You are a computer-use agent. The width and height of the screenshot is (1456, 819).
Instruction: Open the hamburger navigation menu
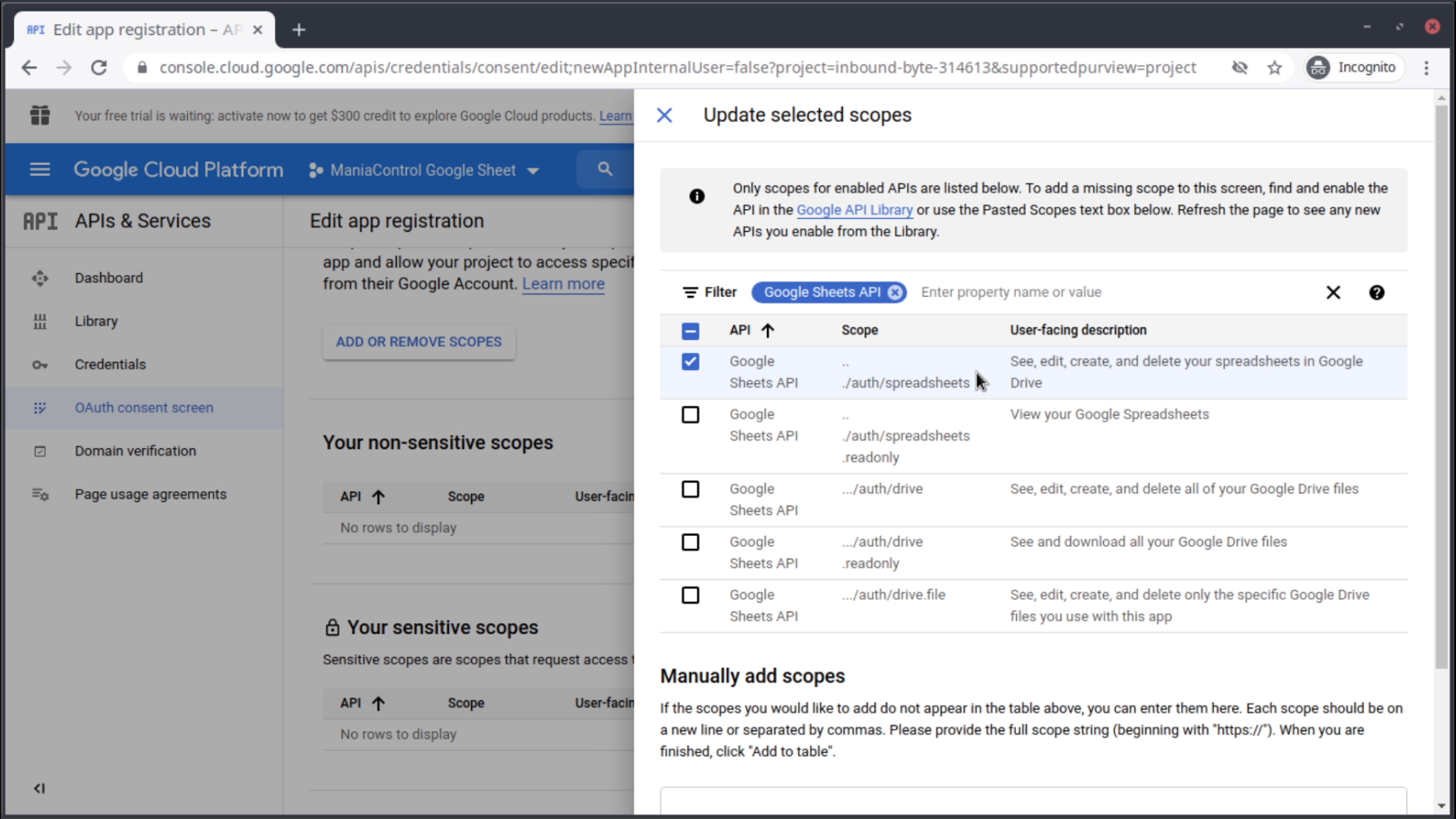39,169
